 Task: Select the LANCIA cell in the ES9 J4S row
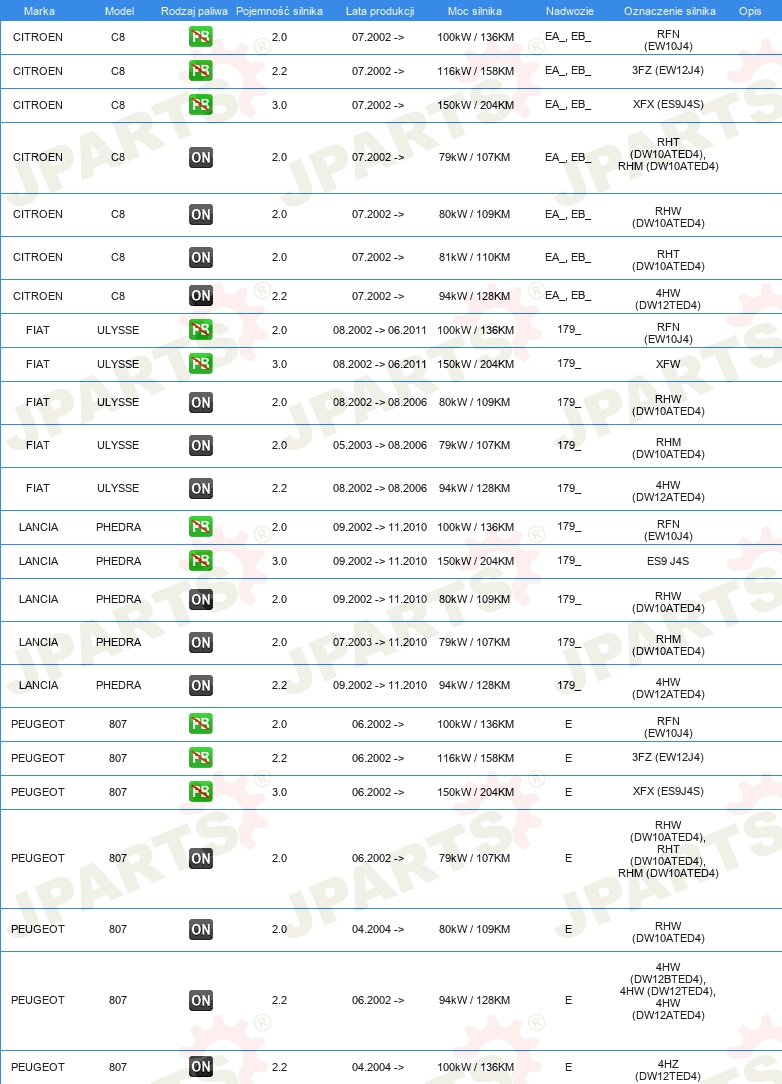pyautogui.click(x=38, y=561)
